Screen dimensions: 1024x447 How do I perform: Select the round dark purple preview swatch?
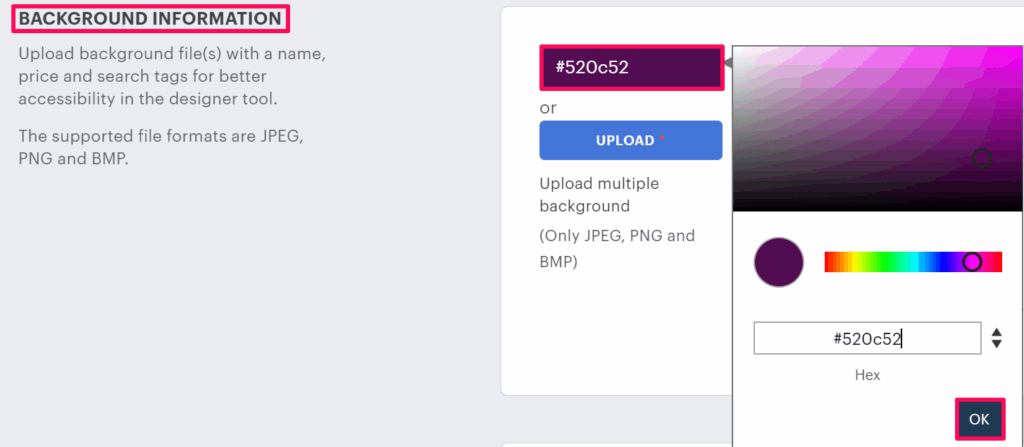tap(779, 262)
